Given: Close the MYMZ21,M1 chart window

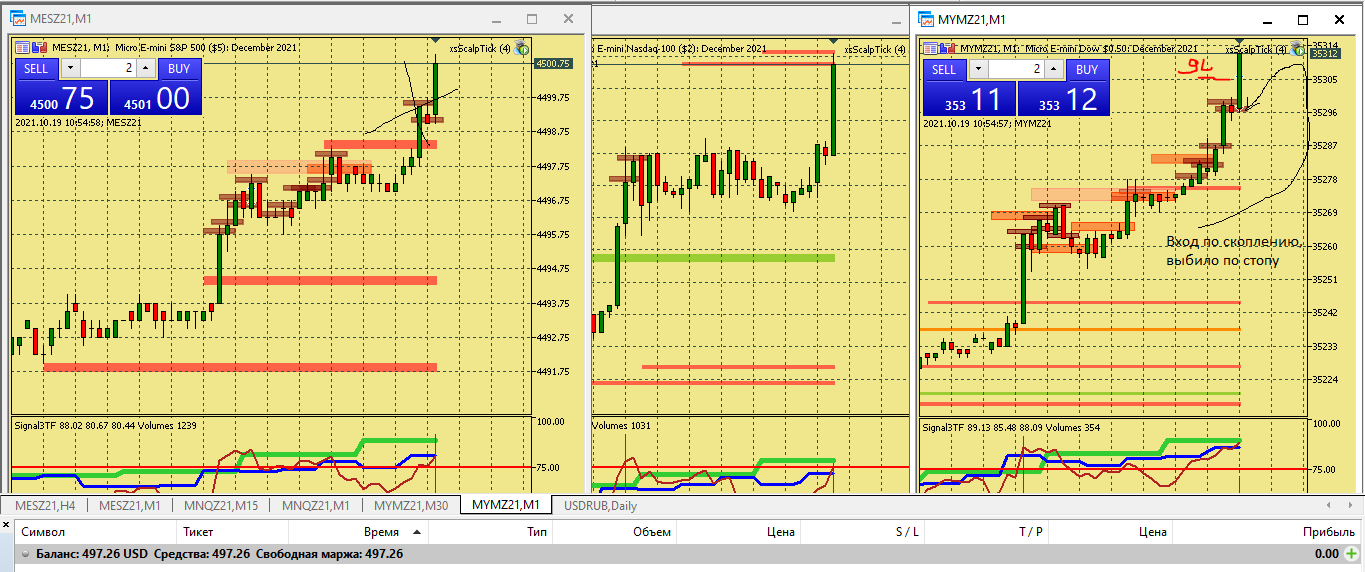Looking at the screenshot, I should [1338, 19].
